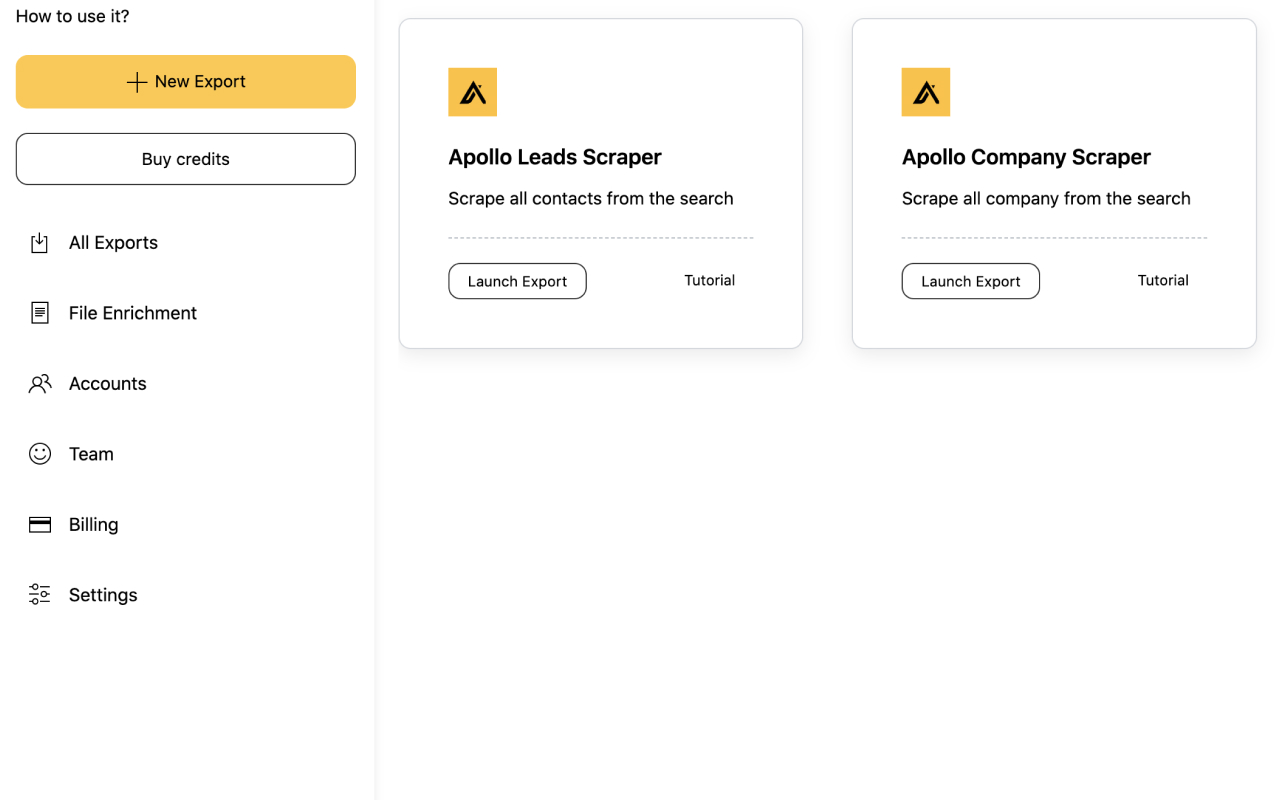
Task: Click the 'How to use it?' text
Action: [72, 16]
